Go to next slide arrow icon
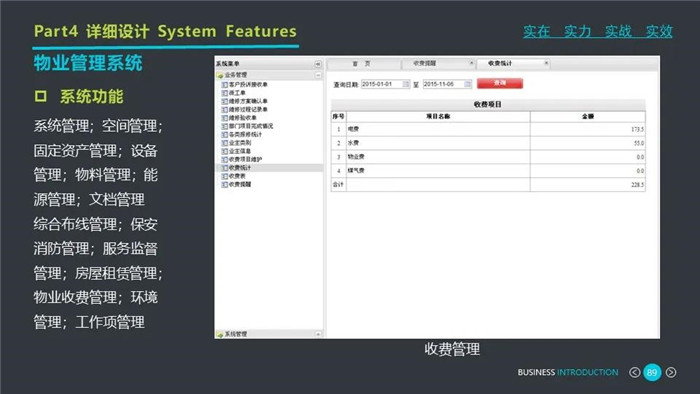Image resolution: width=700 pixels, height=394 pixels. [x=671, y=372]
